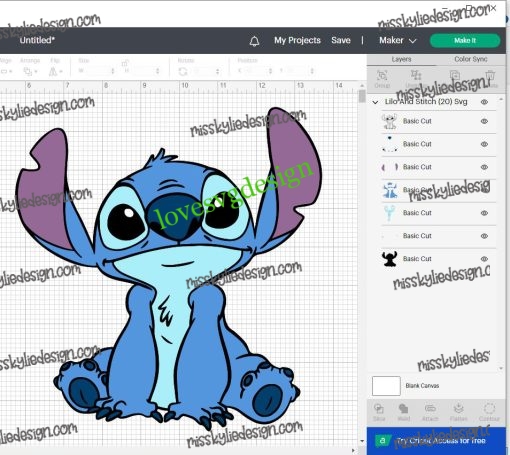Click the Lilo And Stitch (20) Svg layer name
510x455 pixels.
426,102
